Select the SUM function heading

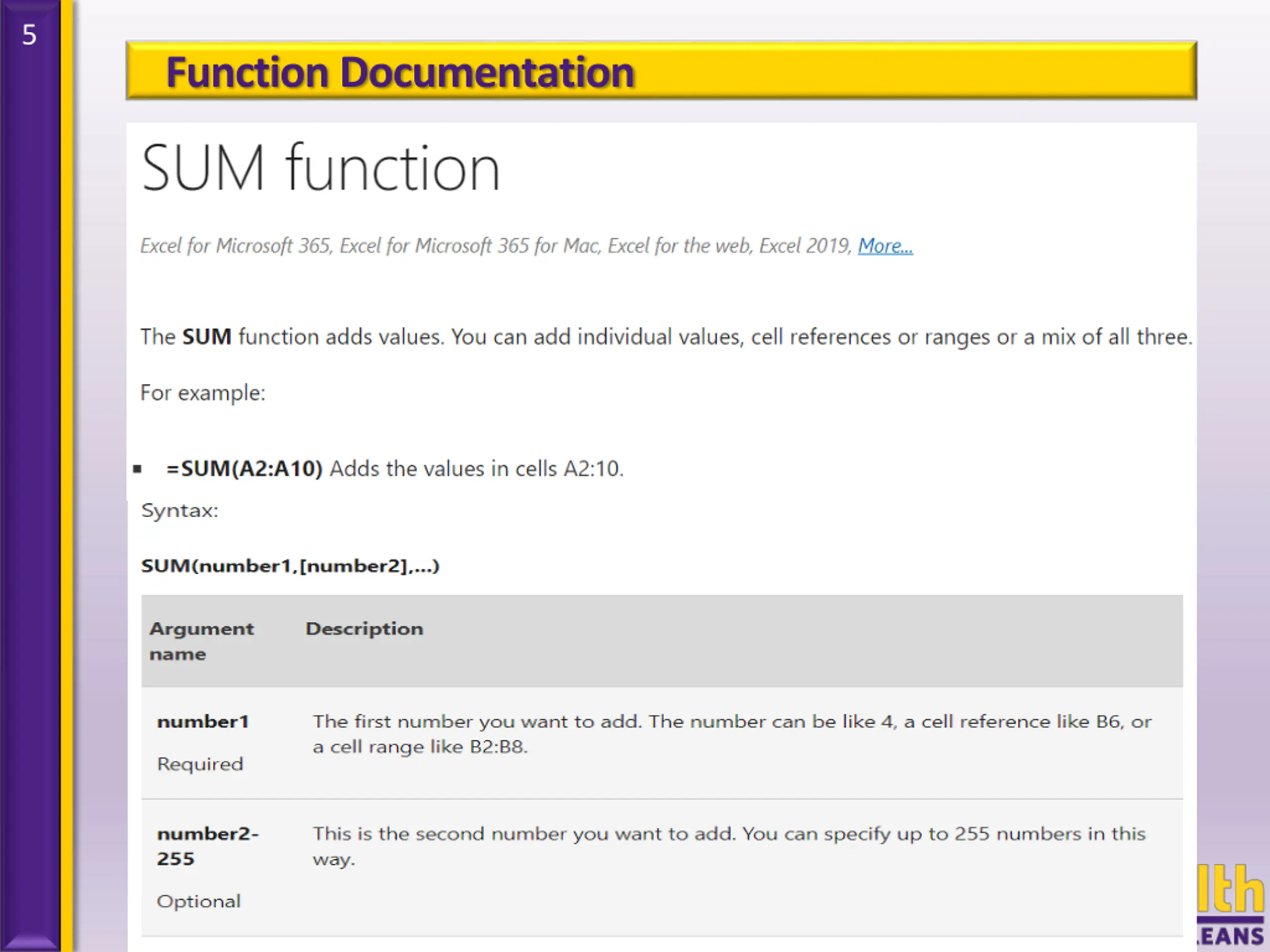[320, 168]
